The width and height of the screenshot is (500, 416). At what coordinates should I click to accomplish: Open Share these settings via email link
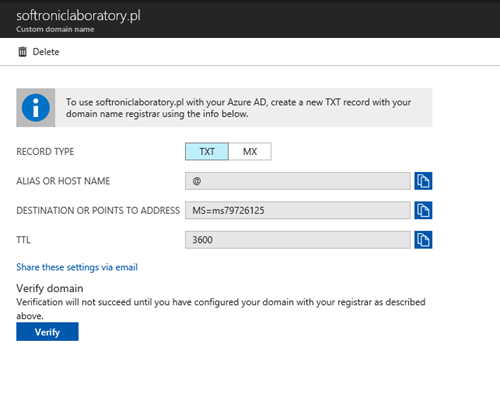(77, 267)
